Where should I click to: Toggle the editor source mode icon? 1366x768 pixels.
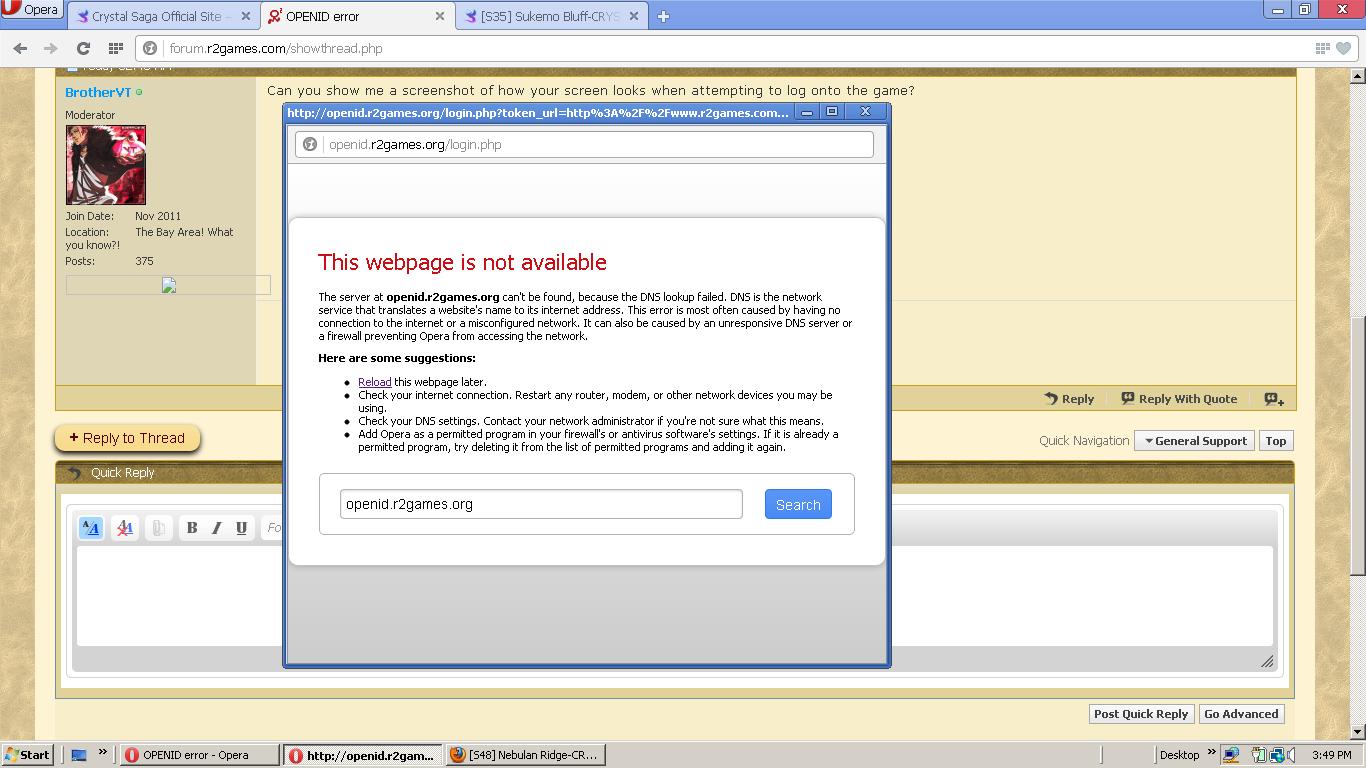[x=91, y=528]
